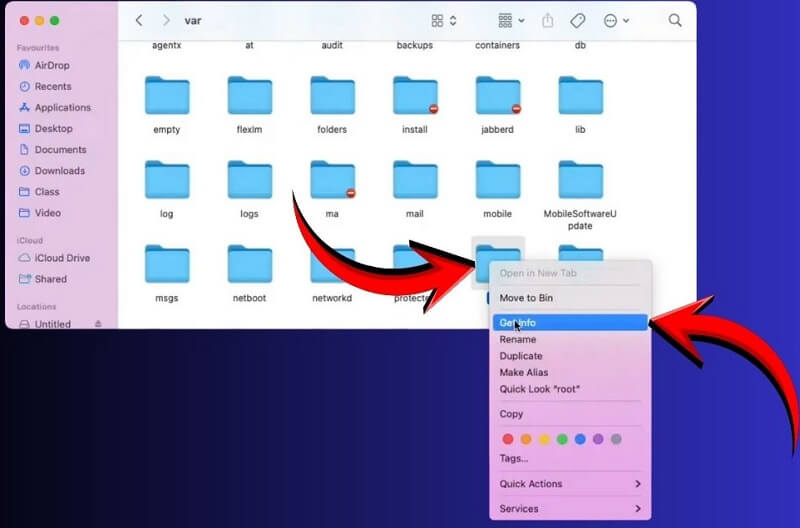This screenshot has height=528, width=800.
Task: Select the MobileSoftwareUpdate folder
Action: [x=580, y=180]
